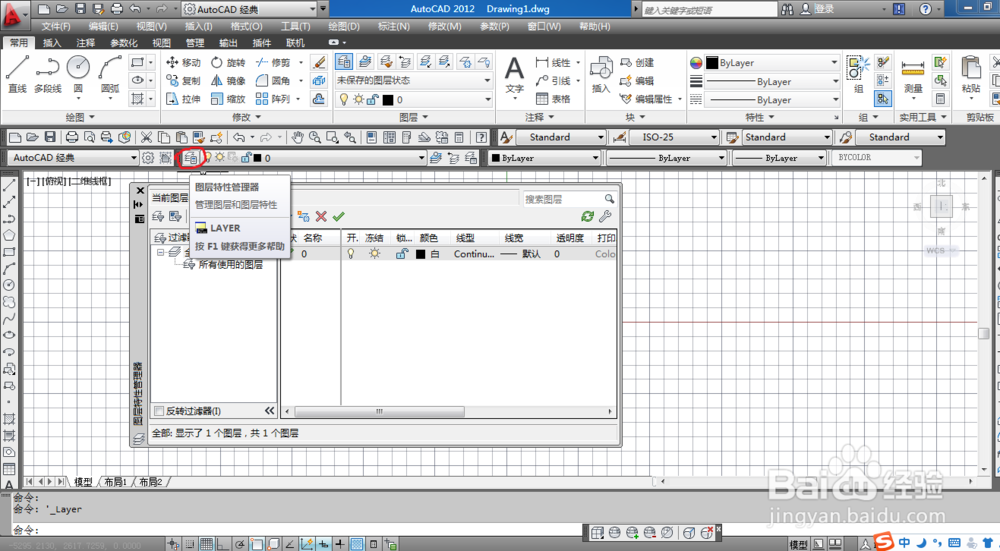
Task: Toggle layer 0 on/off lightbulb in layer list
Action: 351,254
